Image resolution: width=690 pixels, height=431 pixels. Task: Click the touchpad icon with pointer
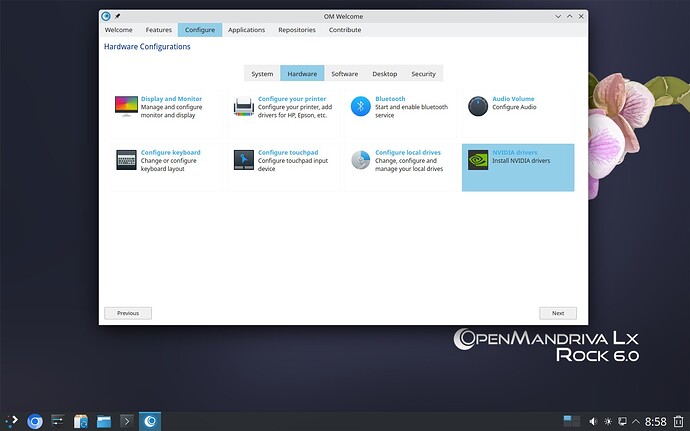pyautogui.click(x=243, y=160)
